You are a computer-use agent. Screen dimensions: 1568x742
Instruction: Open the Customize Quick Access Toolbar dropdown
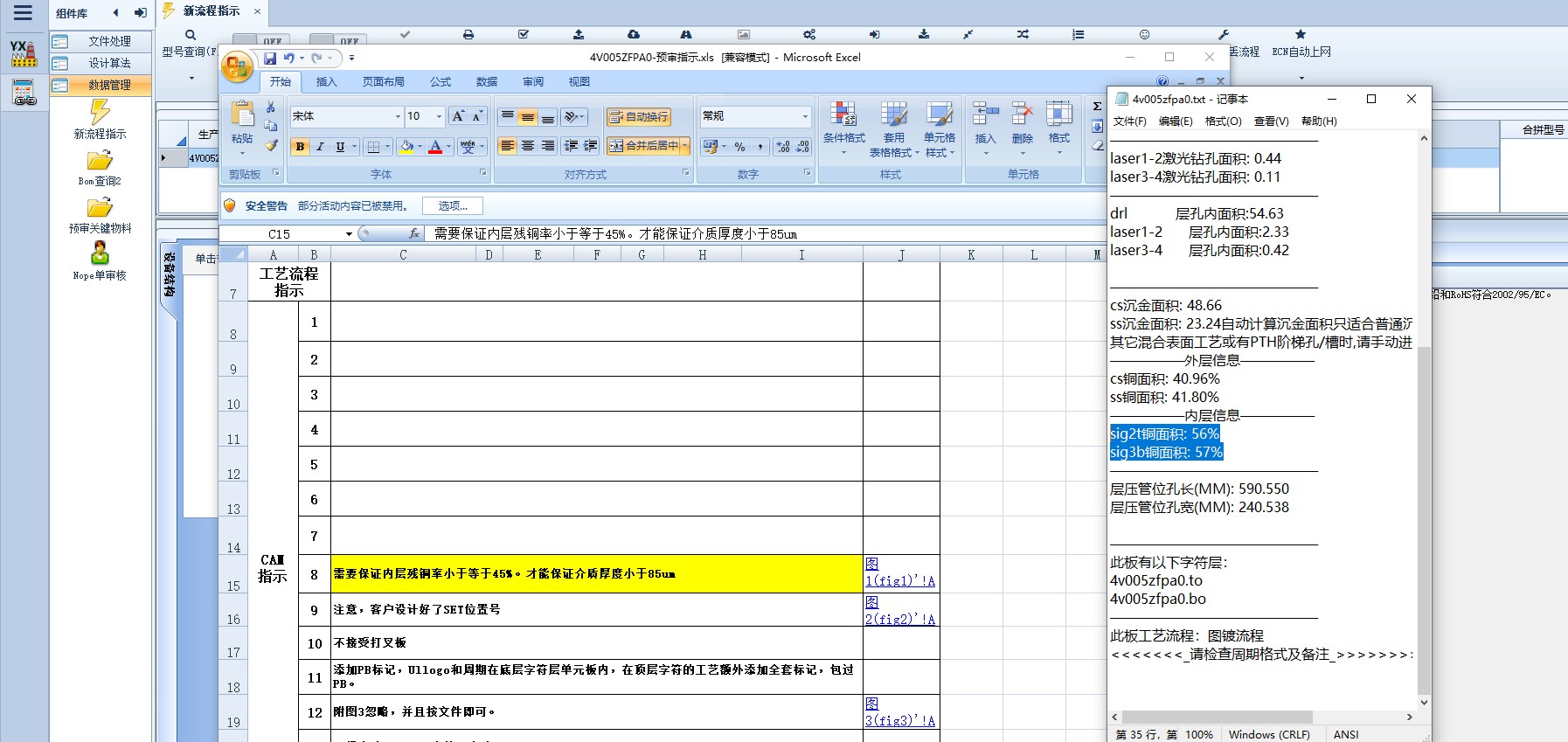click(351, 59)
